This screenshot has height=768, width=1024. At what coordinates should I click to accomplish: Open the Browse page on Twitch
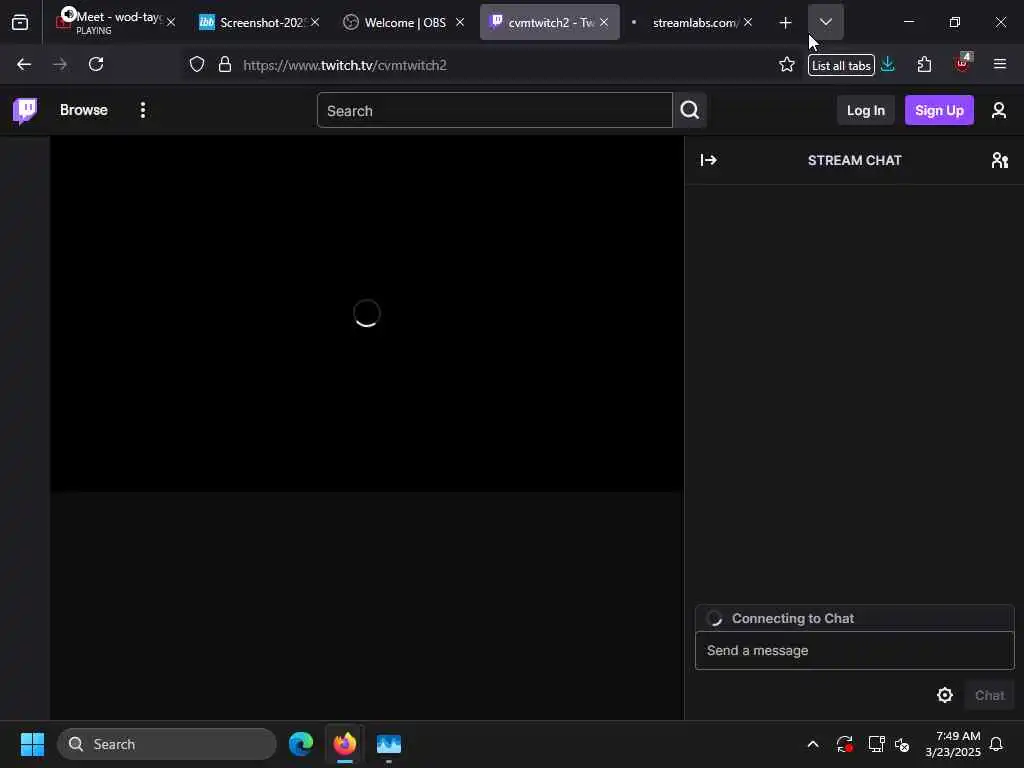click(84, 110)
